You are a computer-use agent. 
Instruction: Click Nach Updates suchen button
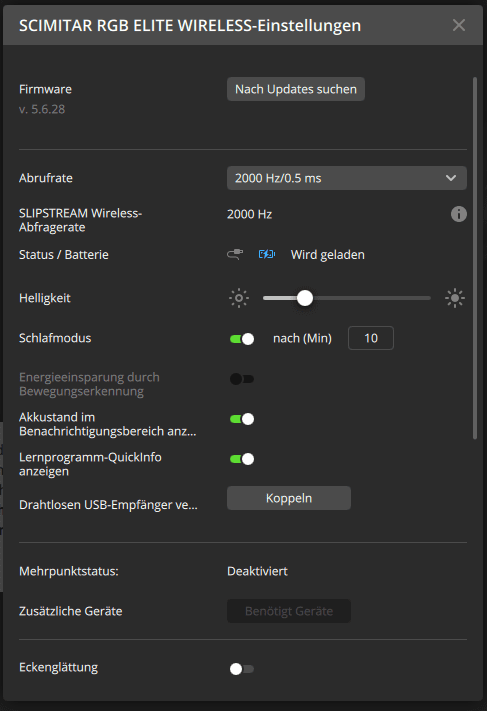(x=296, y=89)
